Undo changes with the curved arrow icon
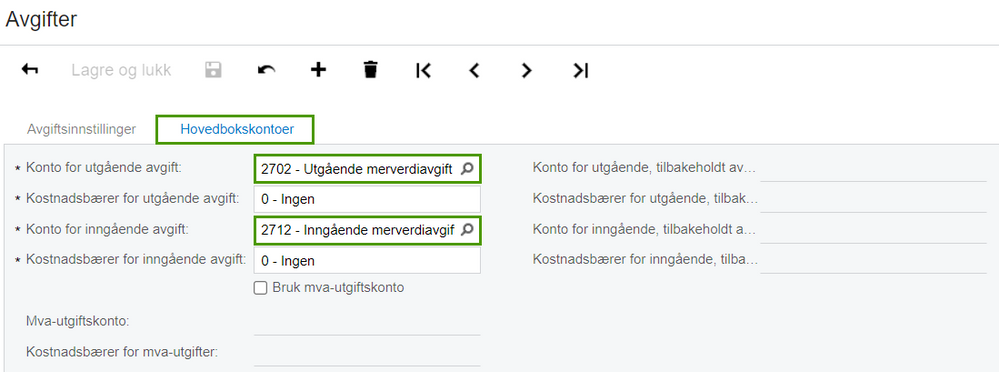This screenshot has width=999, height=372. pyautogui.click(x=266, y=69)
